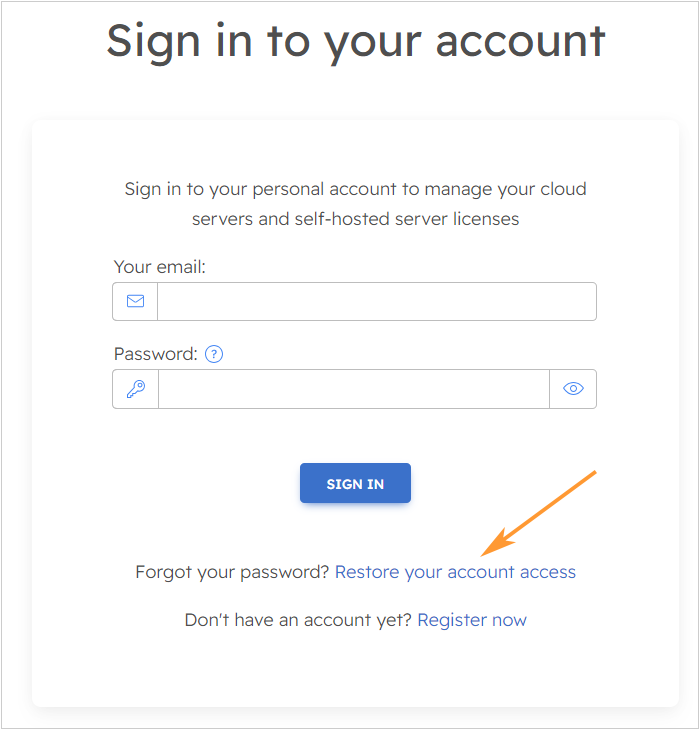The width and height of the screenshot is (700, 730).
Task: Click the "Forgot your password?" text
Action: [232, 572]
